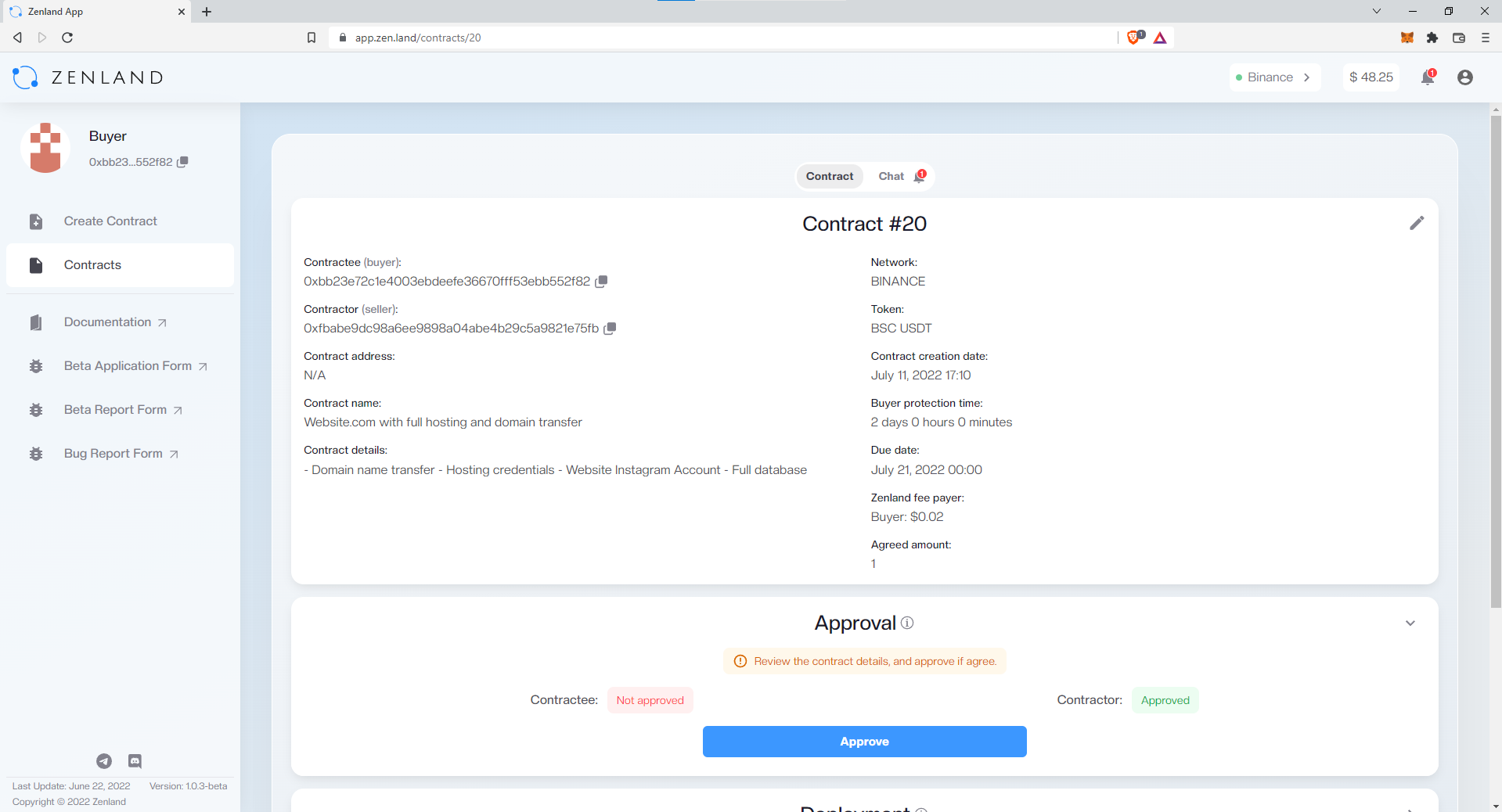Copy the Buyer wallet address in sidebar
The image size is (1502, 812).
click(182, 162)
